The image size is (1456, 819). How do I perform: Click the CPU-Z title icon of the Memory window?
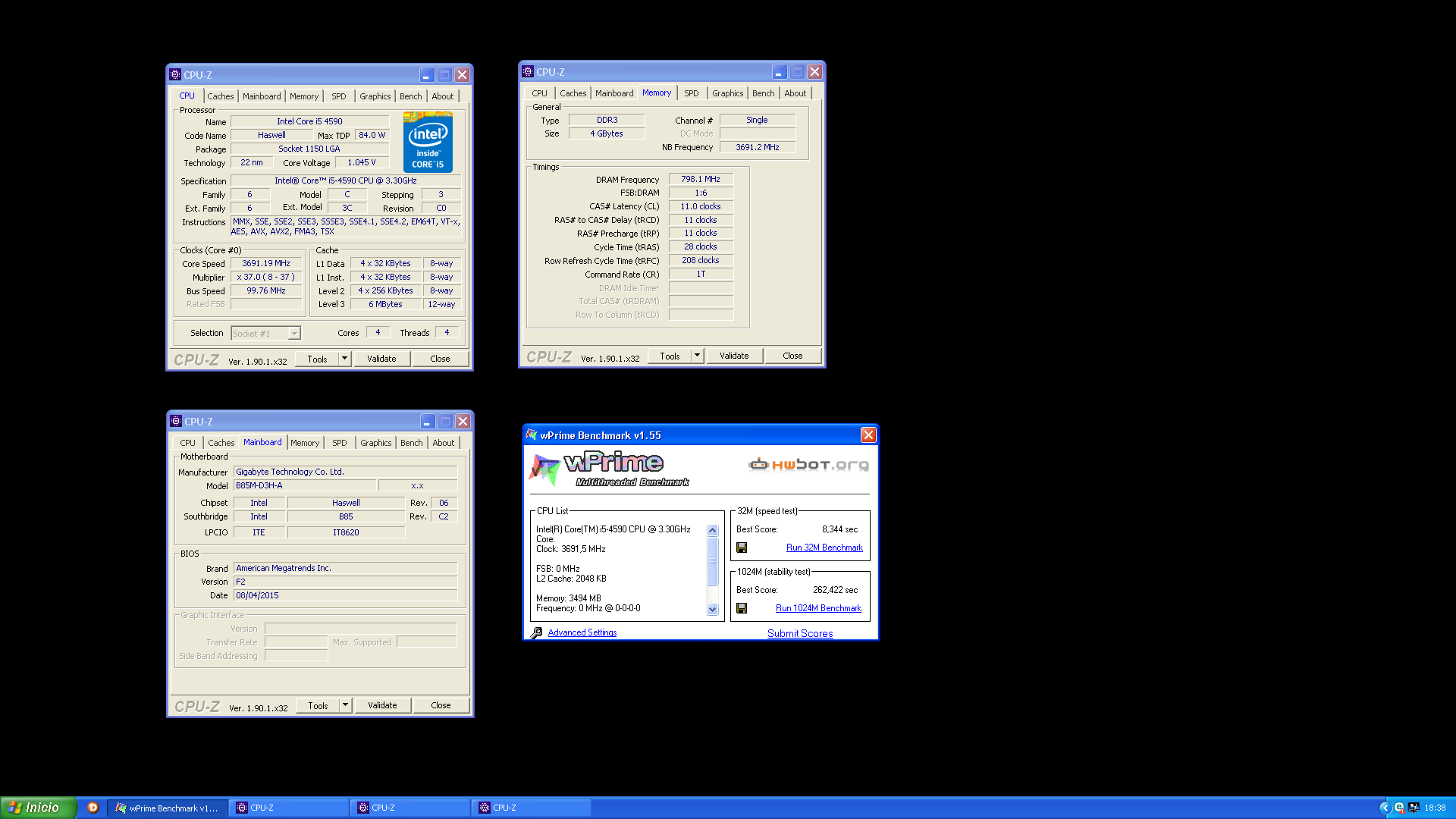click(528, 71)
